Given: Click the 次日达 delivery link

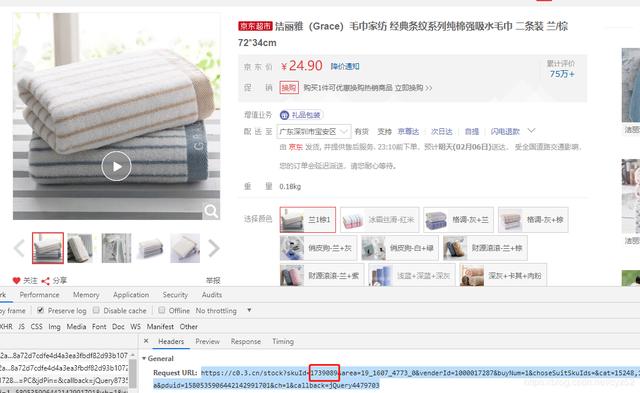Looking at the screenshot, I should pos(442,131).
